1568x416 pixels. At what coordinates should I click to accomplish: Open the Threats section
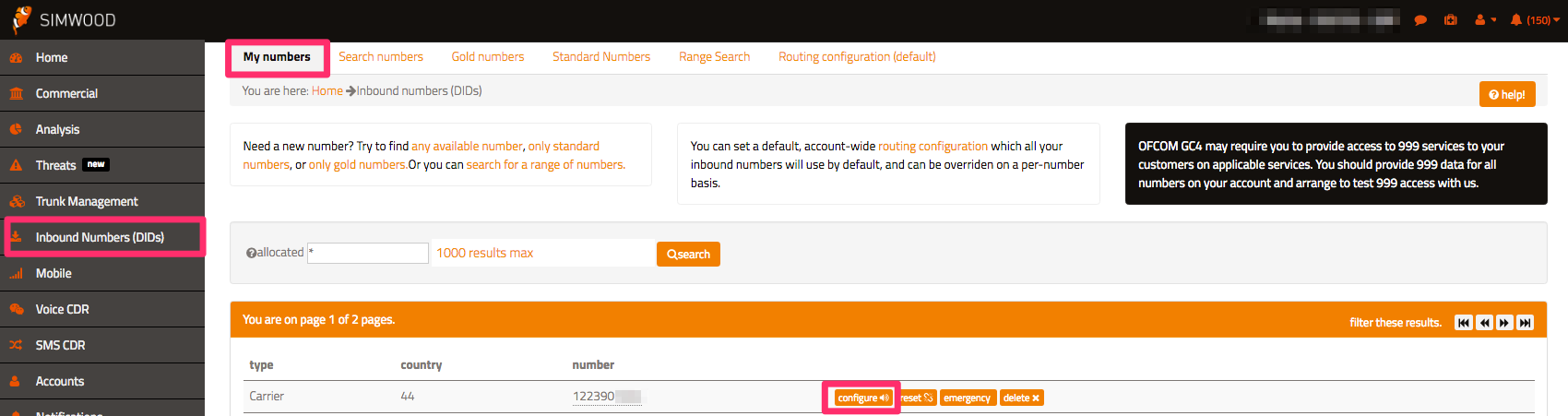click(102, 165)
